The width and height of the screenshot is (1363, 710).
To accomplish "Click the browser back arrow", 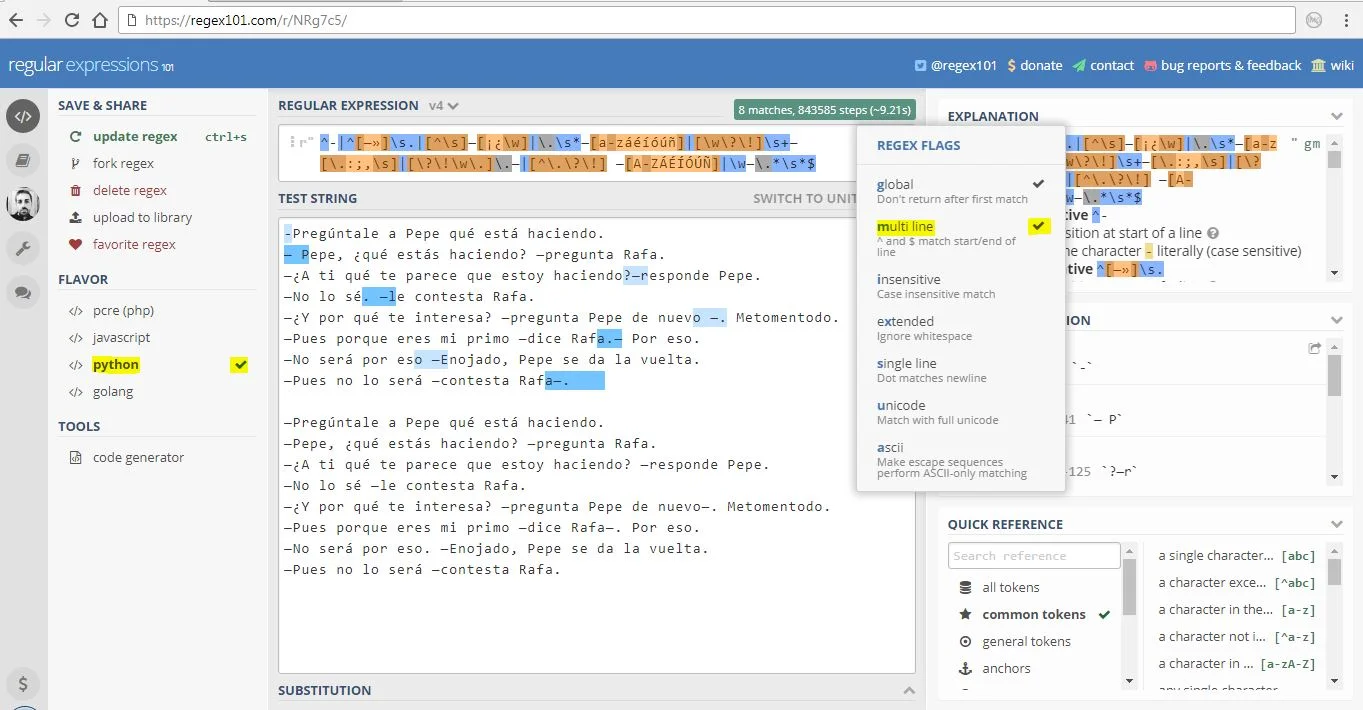I will coord(16,19).
